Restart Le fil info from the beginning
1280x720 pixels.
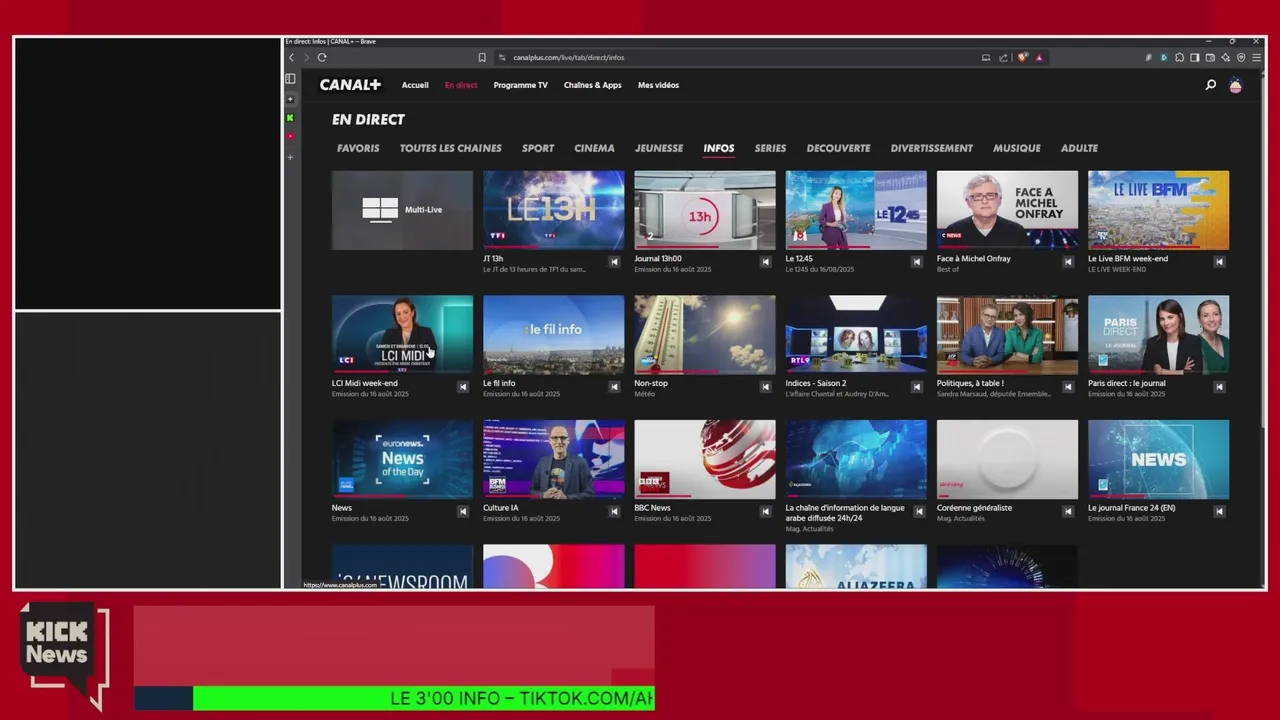point(614,387)
